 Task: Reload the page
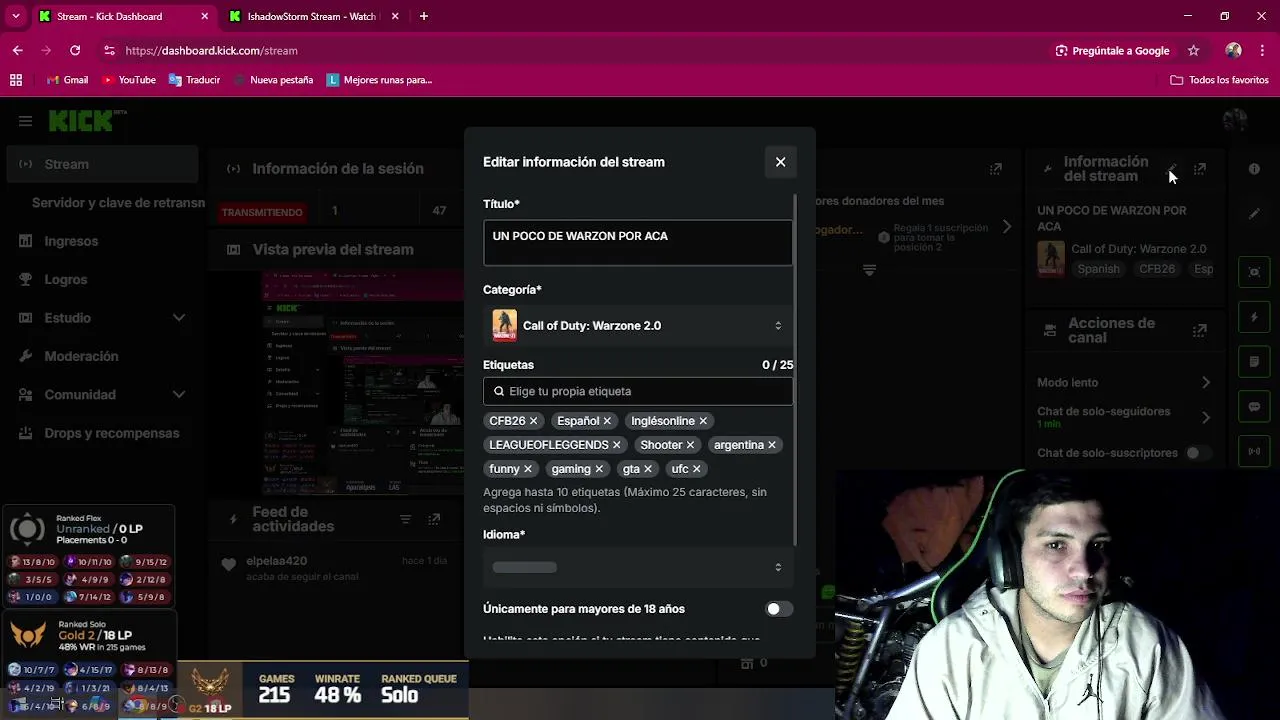pyautogui.click(x=75, y=50)
